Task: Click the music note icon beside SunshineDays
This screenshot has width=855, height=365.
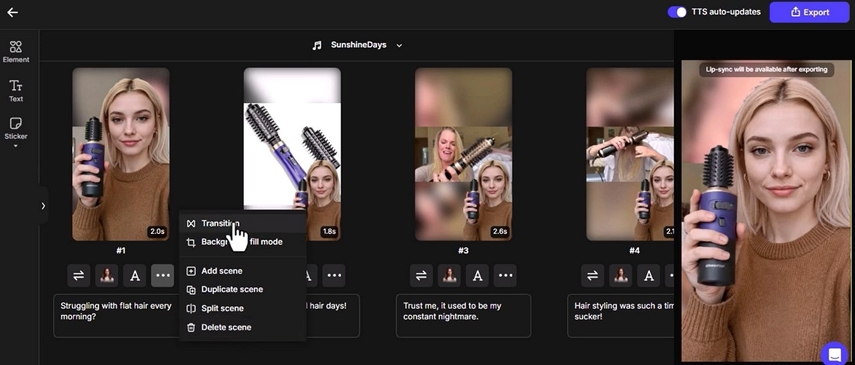Action: tap(317, 45)
